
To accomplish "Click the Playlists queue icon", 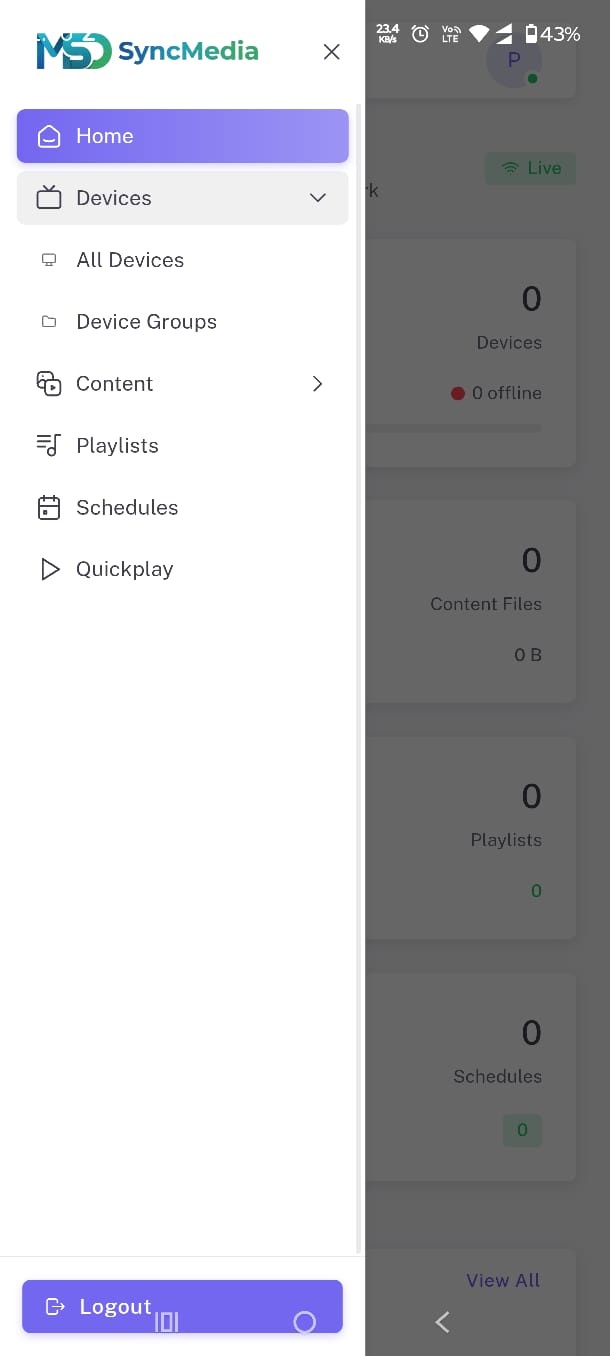I will [48, 445].
